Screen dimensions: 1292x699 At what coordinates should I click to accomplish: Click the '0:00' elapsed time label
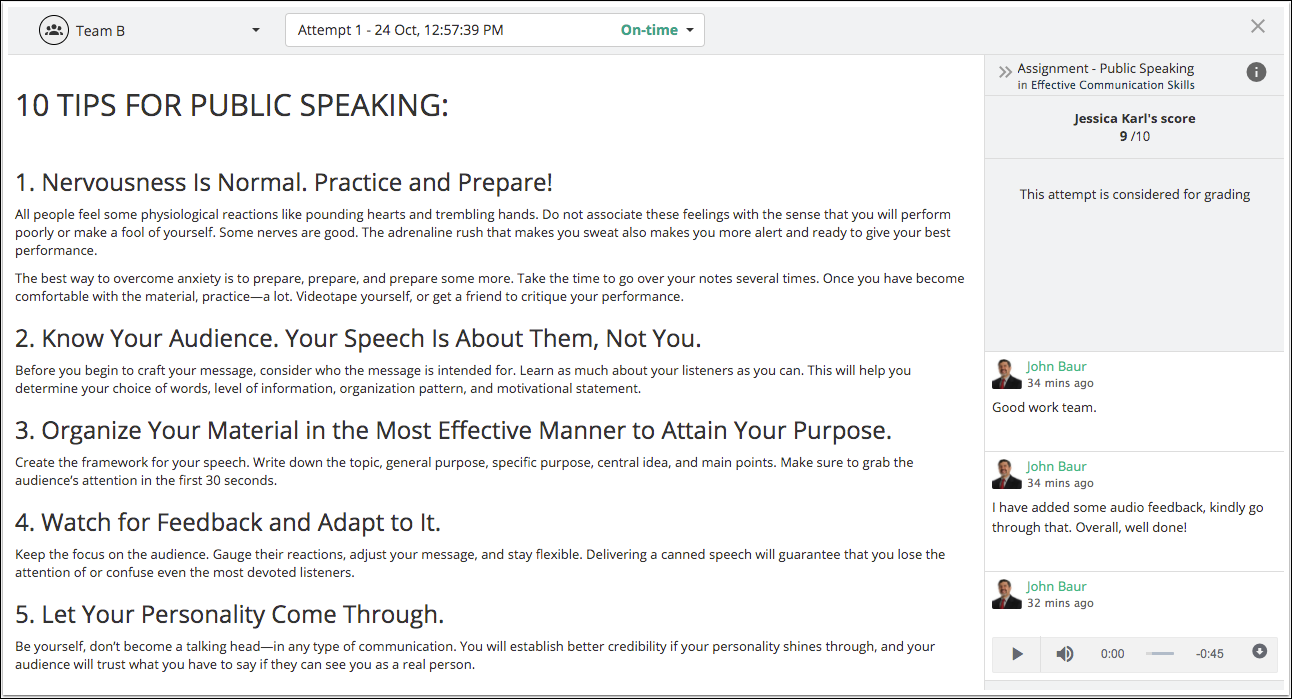click(1112, 654)
